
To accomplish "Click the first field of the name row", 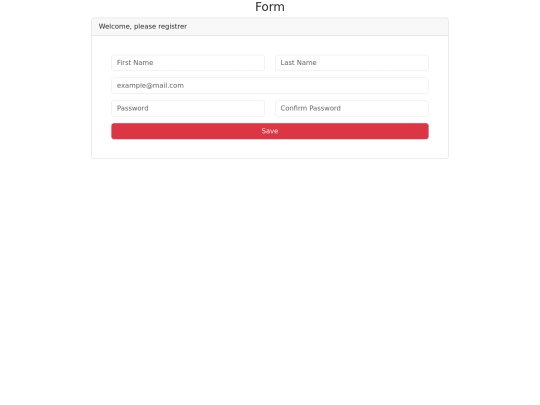I will [x=188, y=63].
